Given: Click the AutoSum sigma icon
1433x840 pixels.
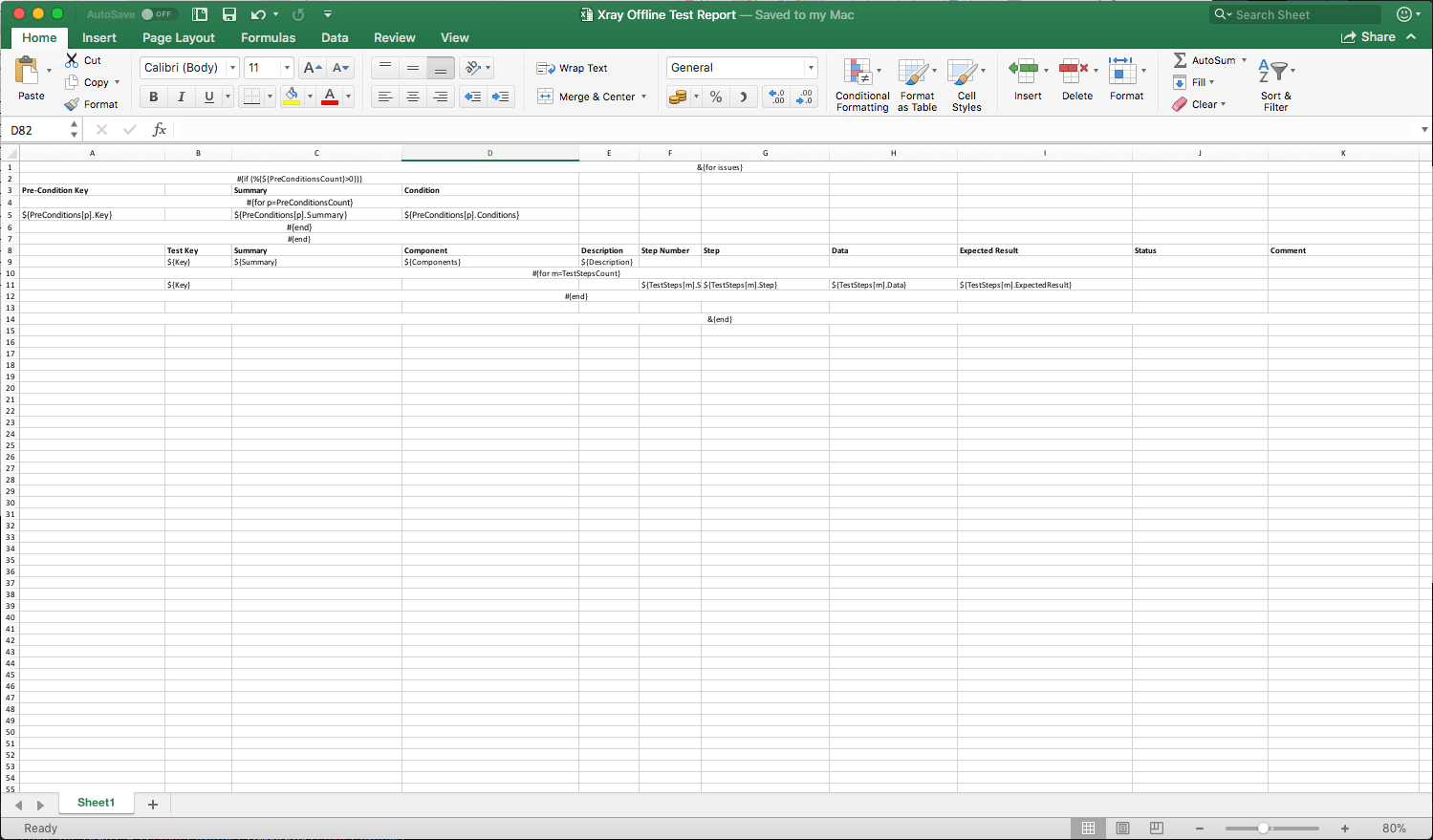Looking at the screenshot, I should (1180, 60).
